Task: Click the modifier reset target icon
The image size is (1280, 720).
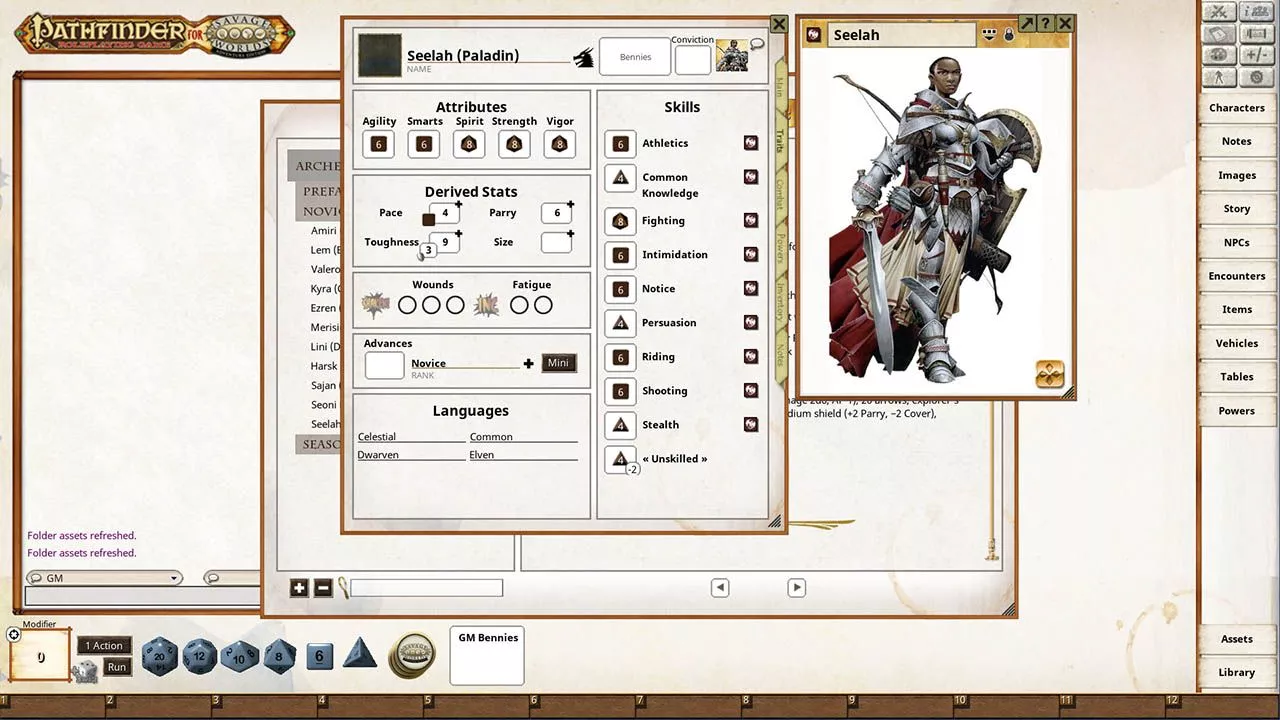Action: pos(14,634)
